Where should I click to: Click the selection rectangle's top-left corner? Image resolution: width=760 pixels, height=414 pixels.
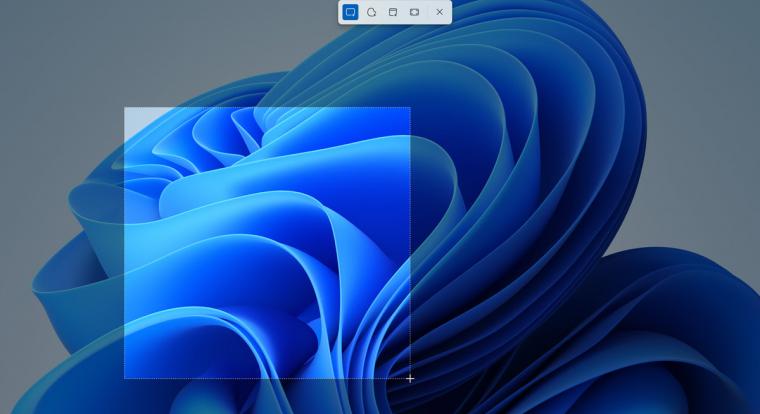pos(124,108)
